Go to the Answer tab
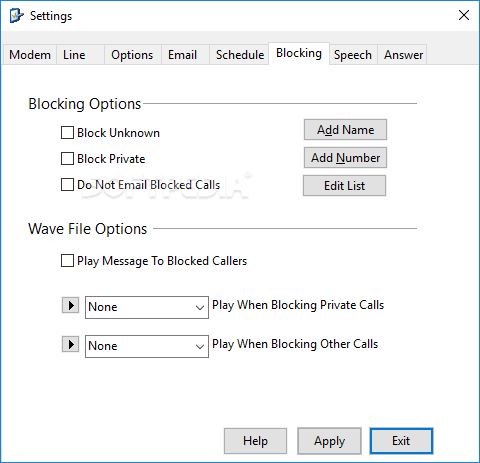Screen dimensions: 480x463 403,54
